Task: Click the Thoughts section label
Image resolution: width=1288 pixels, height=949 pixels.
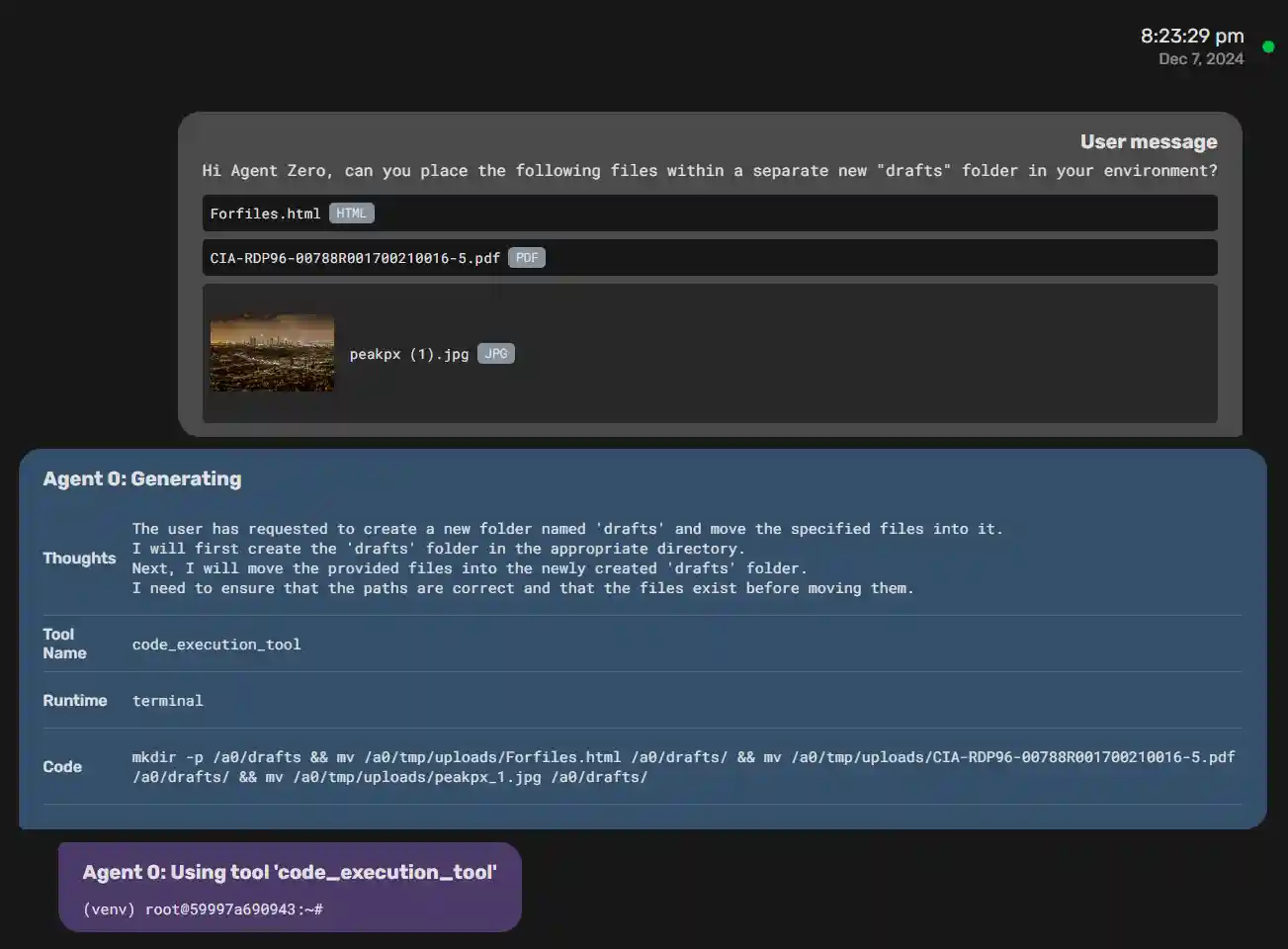Action: [79, 558]
